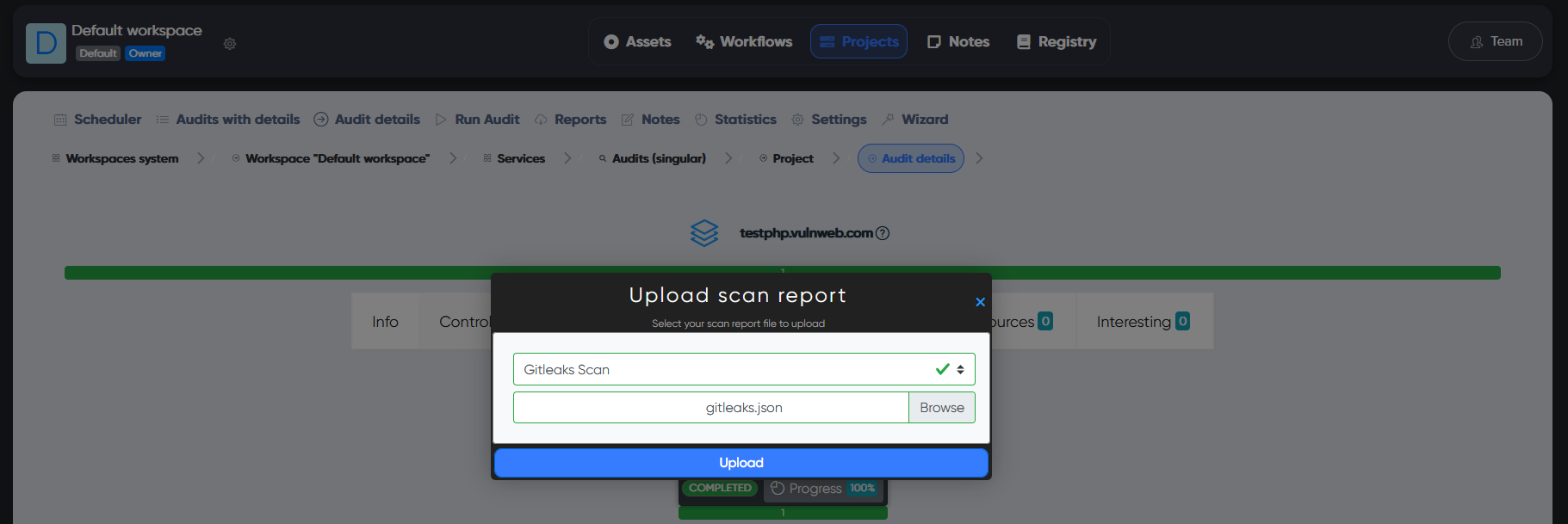Viewport: 1568px width, 524px height.
Task: Close the Upload scan report dialog
Action: pos(980,302)
